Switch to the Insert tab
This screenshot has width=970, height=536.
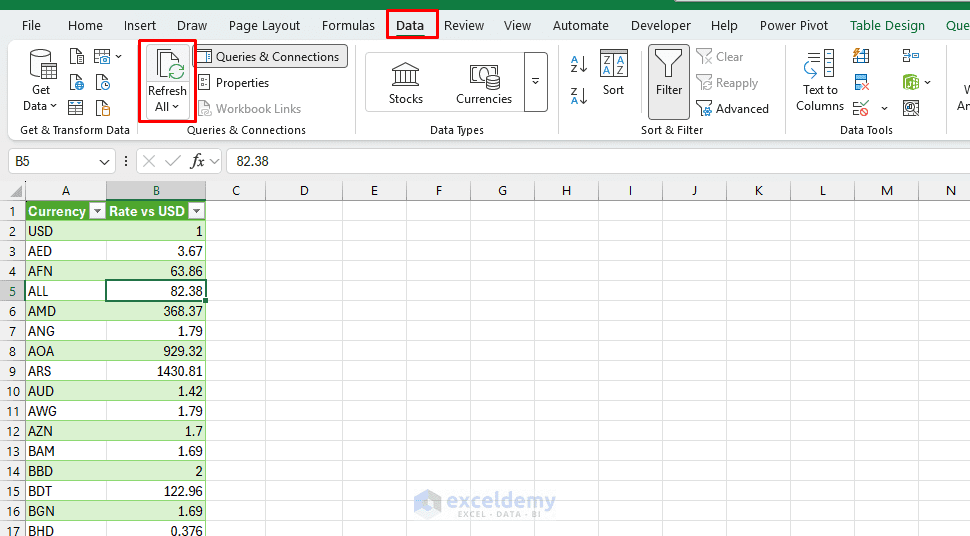tap(140, 25)
